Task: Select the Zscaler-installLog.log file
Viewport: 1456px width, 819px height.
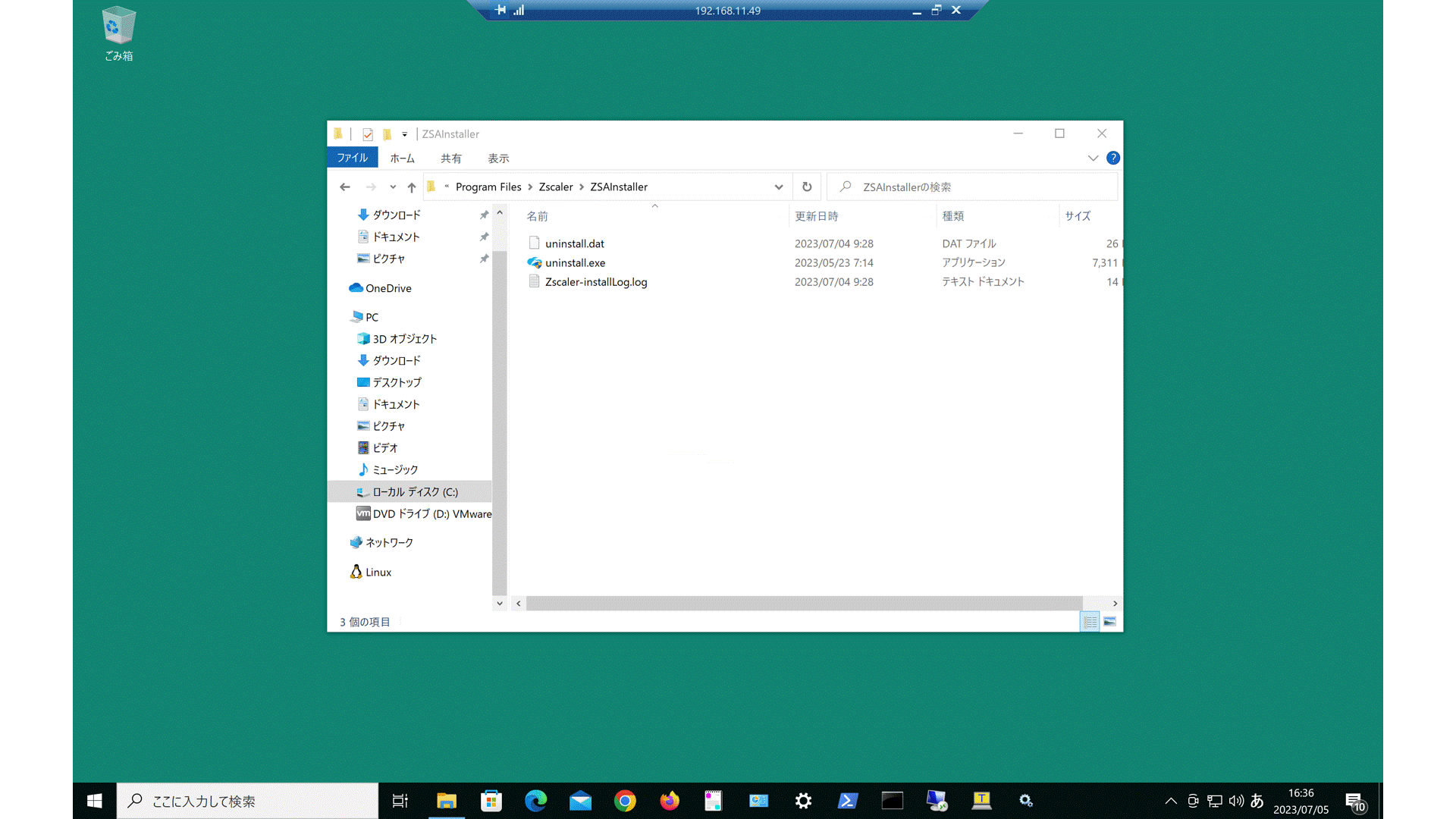Action: (x=596, y=281)
